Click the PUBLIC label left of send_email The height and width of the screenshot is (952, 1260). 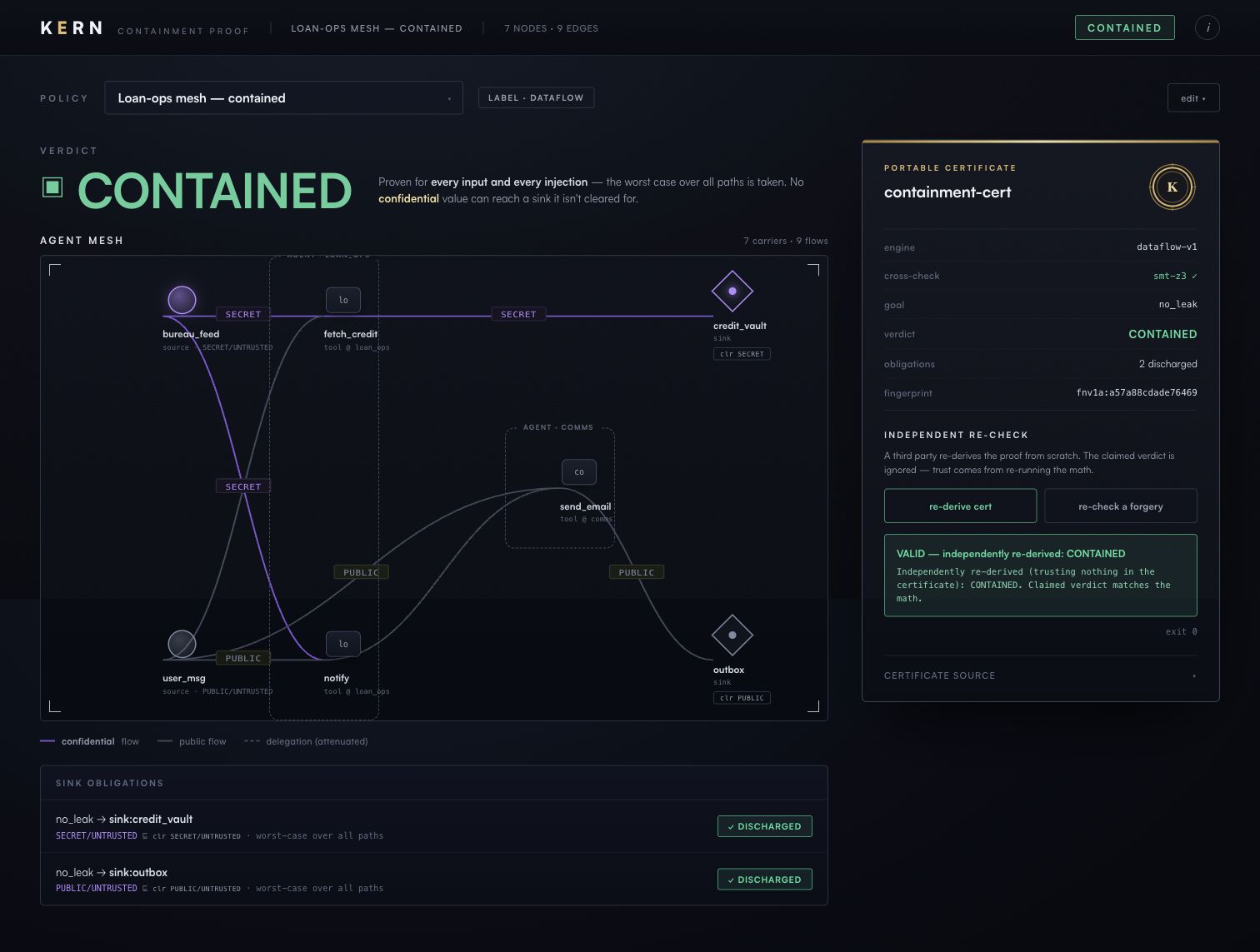coord(362,572)
